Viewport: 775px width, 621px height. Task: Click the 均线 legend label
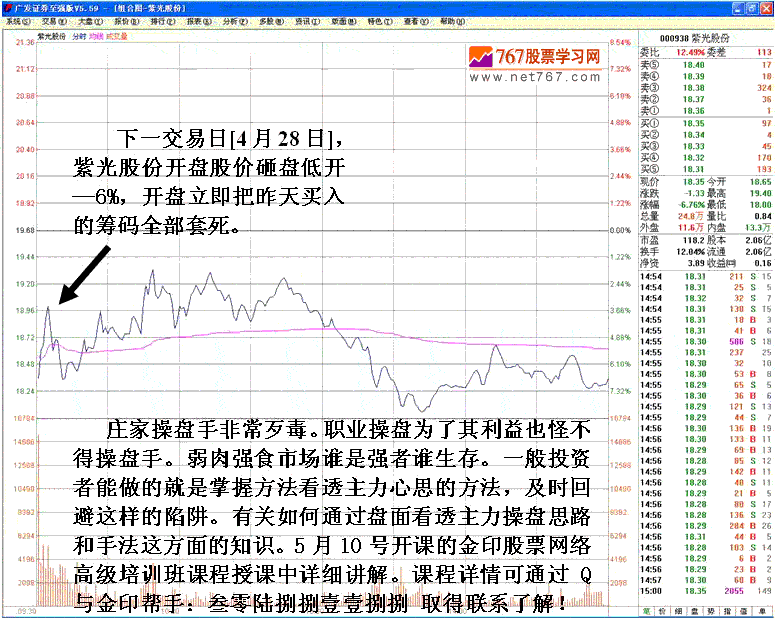click(x=96, y=35)
